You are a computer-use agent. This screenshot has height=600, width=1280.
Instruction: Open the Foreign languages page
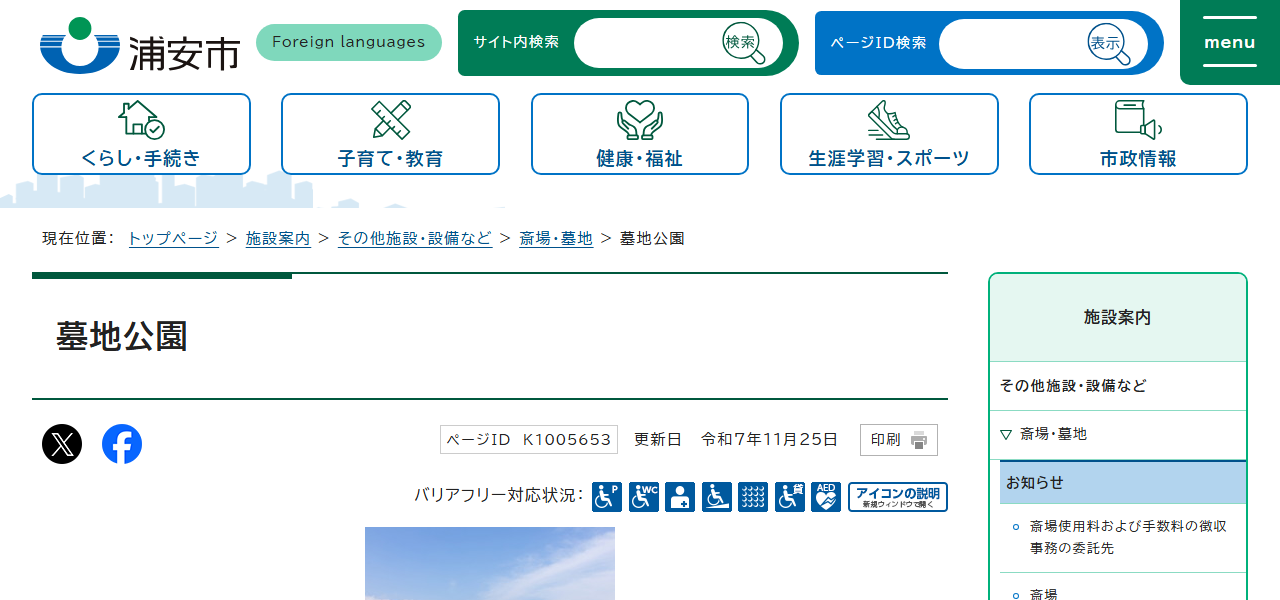tap(349, 42)
